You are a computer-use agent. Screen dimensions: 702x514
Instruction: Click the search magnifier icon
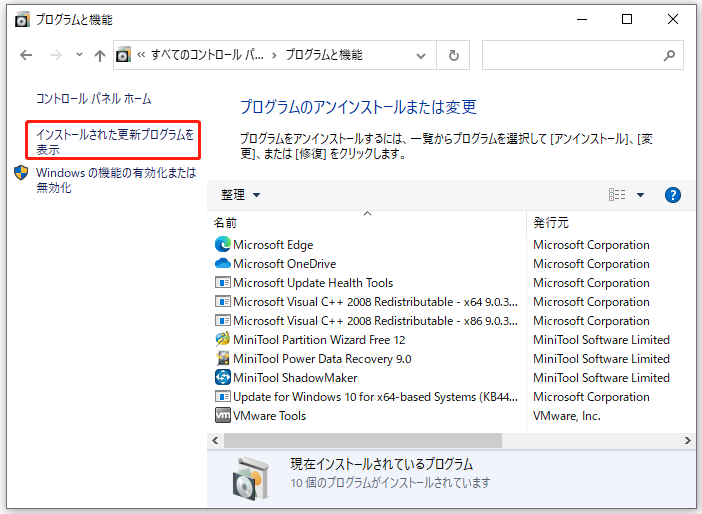point(669,55)
